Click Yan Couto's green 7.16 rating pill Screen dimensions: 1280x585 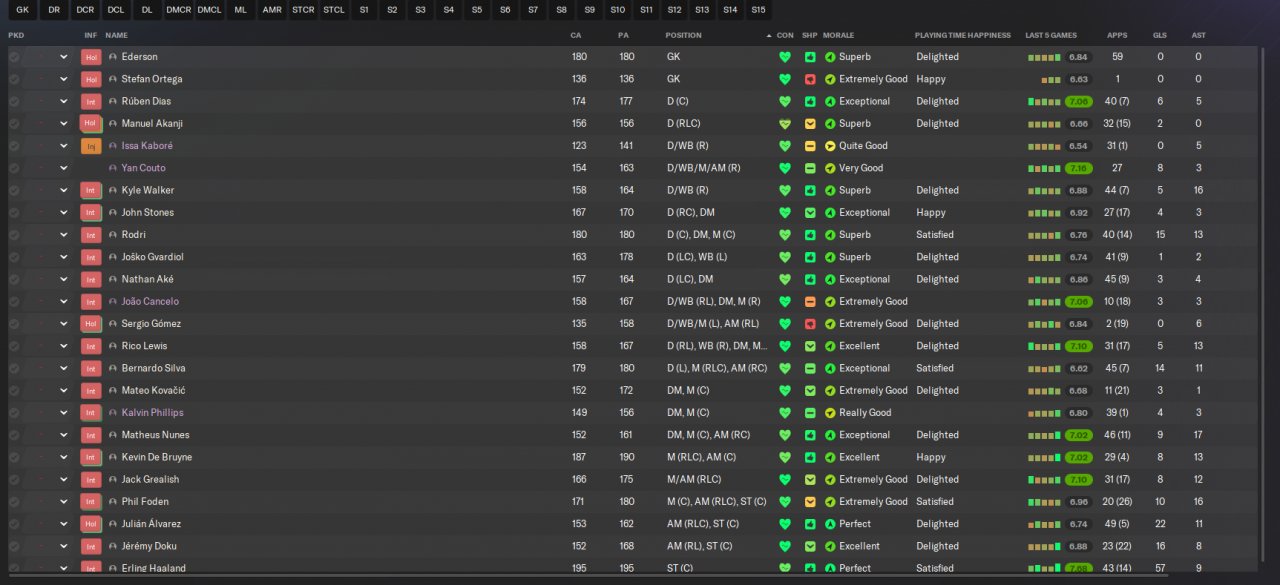(1079, 168)
